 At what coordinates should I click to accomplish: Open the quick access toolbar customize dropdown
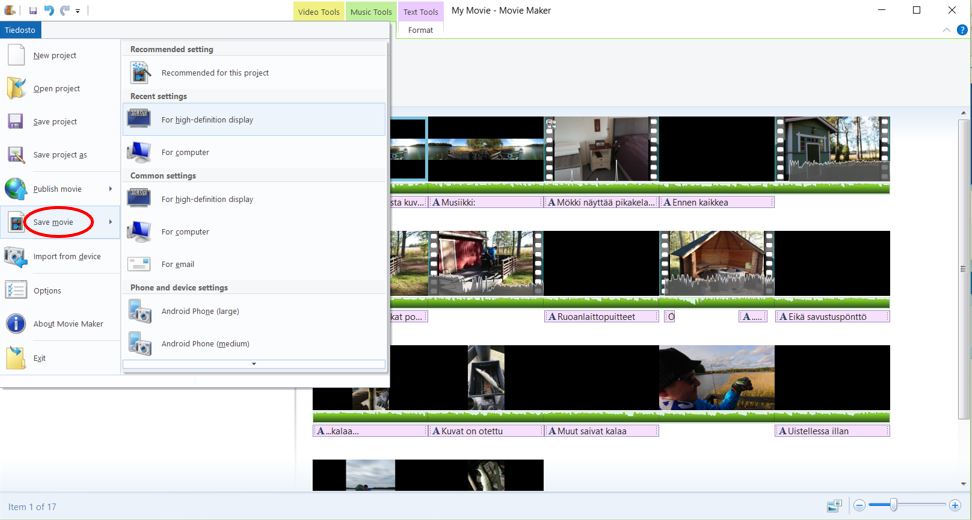[x=78, y=11]
